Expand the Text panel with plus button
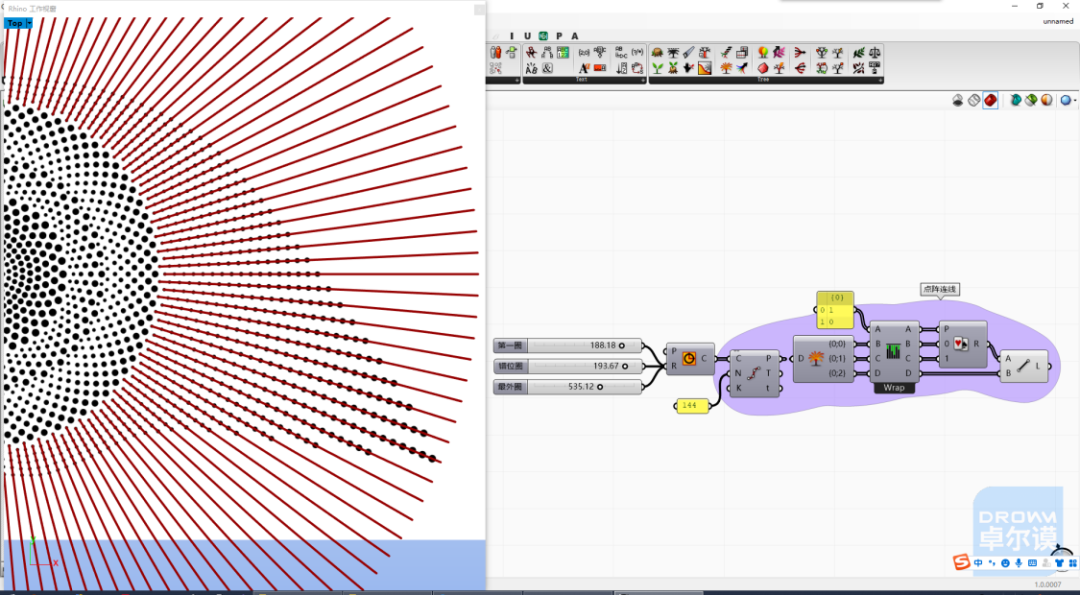The image size is (1080, 595). point(643,80)
